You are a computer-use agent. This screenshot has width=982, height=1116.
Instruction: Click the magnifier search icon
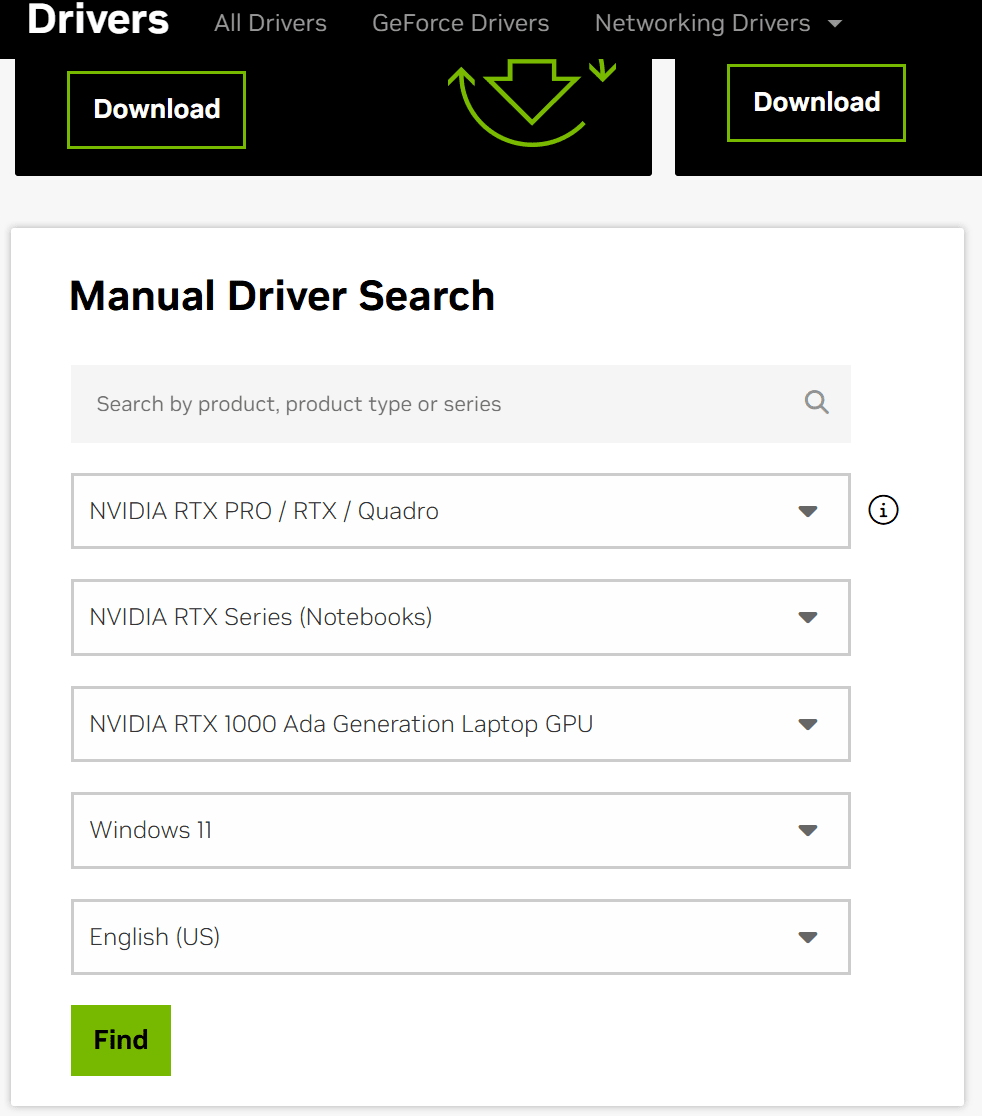(816, 403)
